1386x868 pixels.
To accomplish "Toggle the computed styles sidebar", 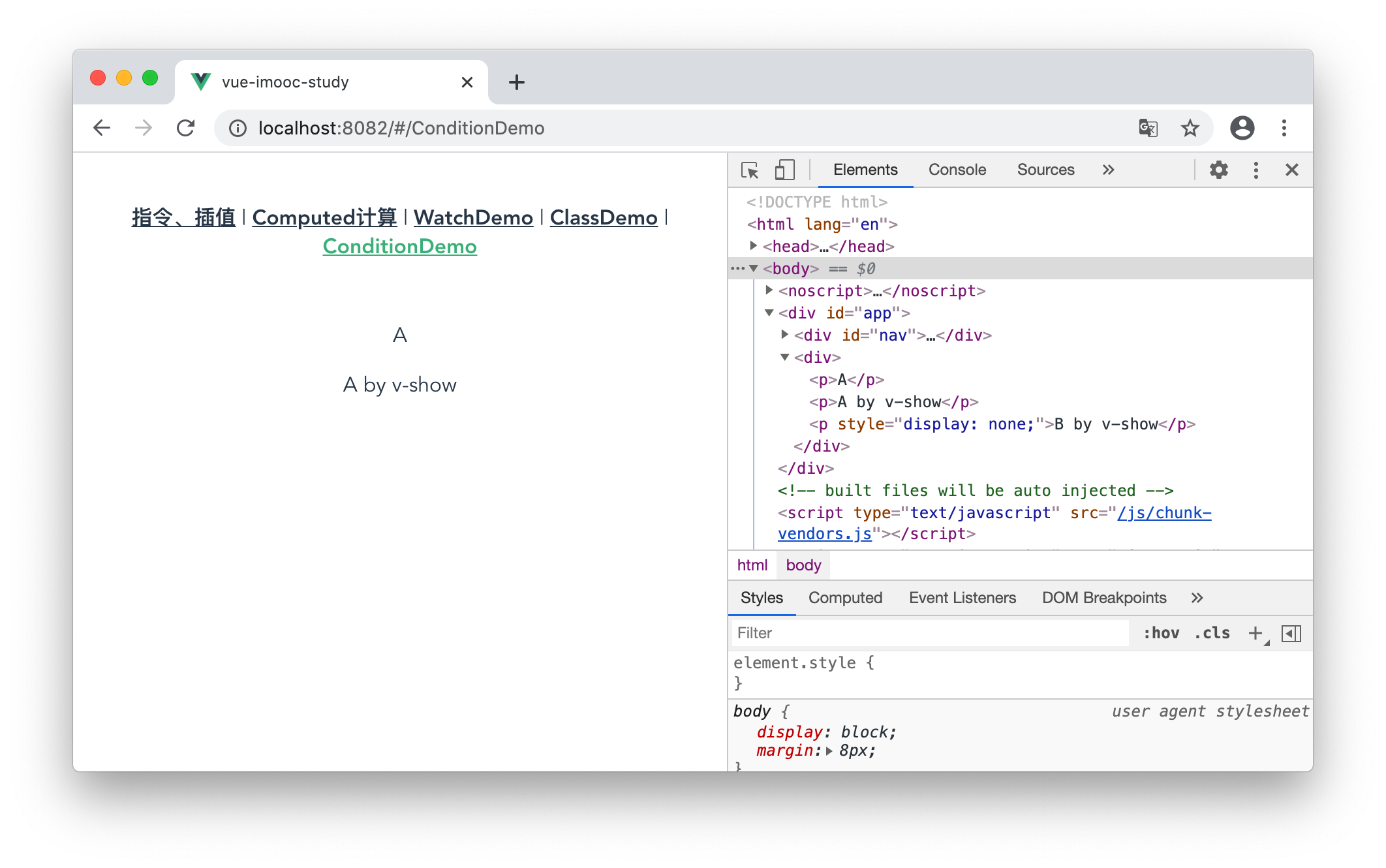I will tap(1291, 633).
